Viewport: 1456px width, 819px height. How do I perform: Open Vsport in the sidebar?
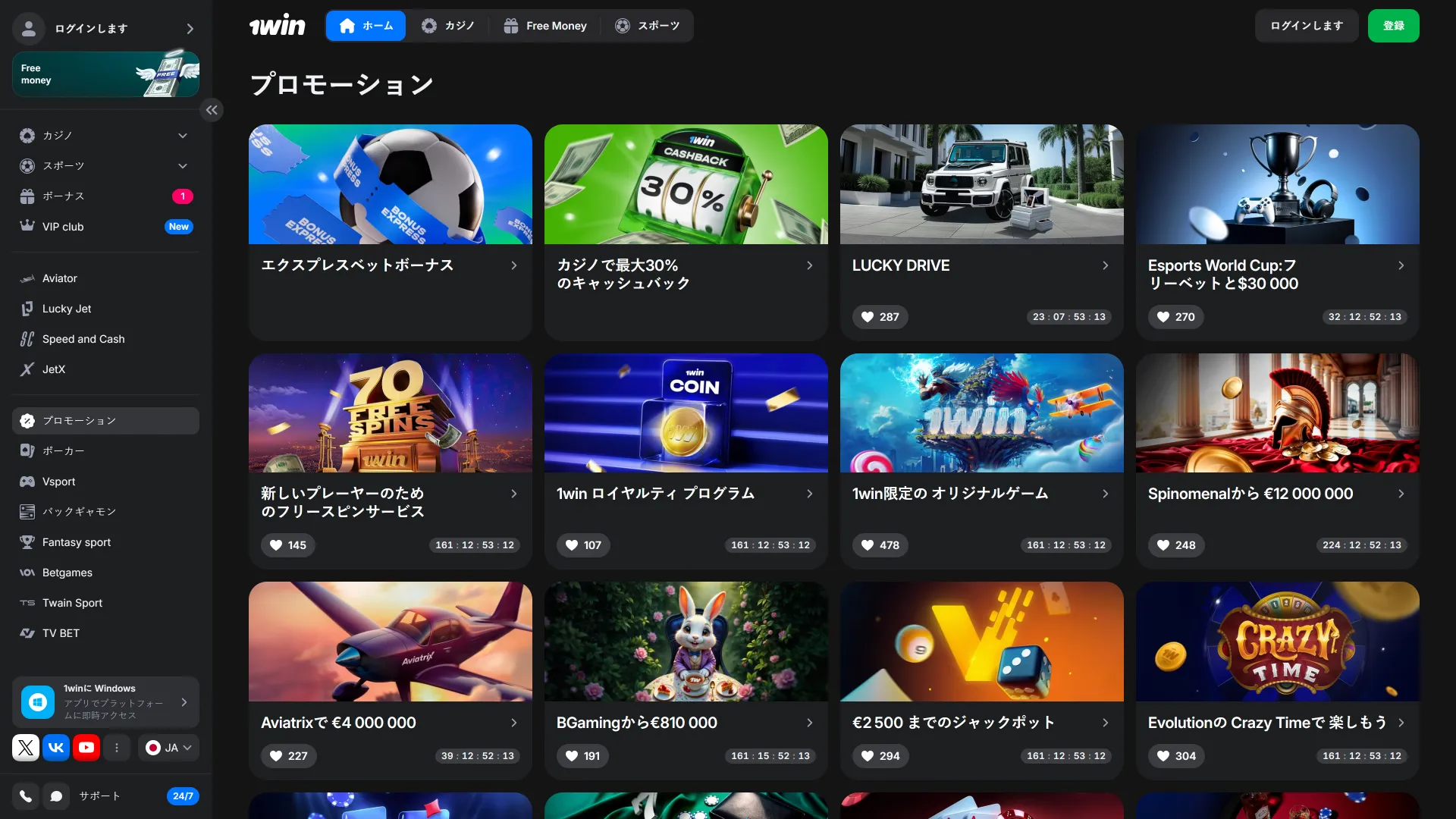[105, 482]
